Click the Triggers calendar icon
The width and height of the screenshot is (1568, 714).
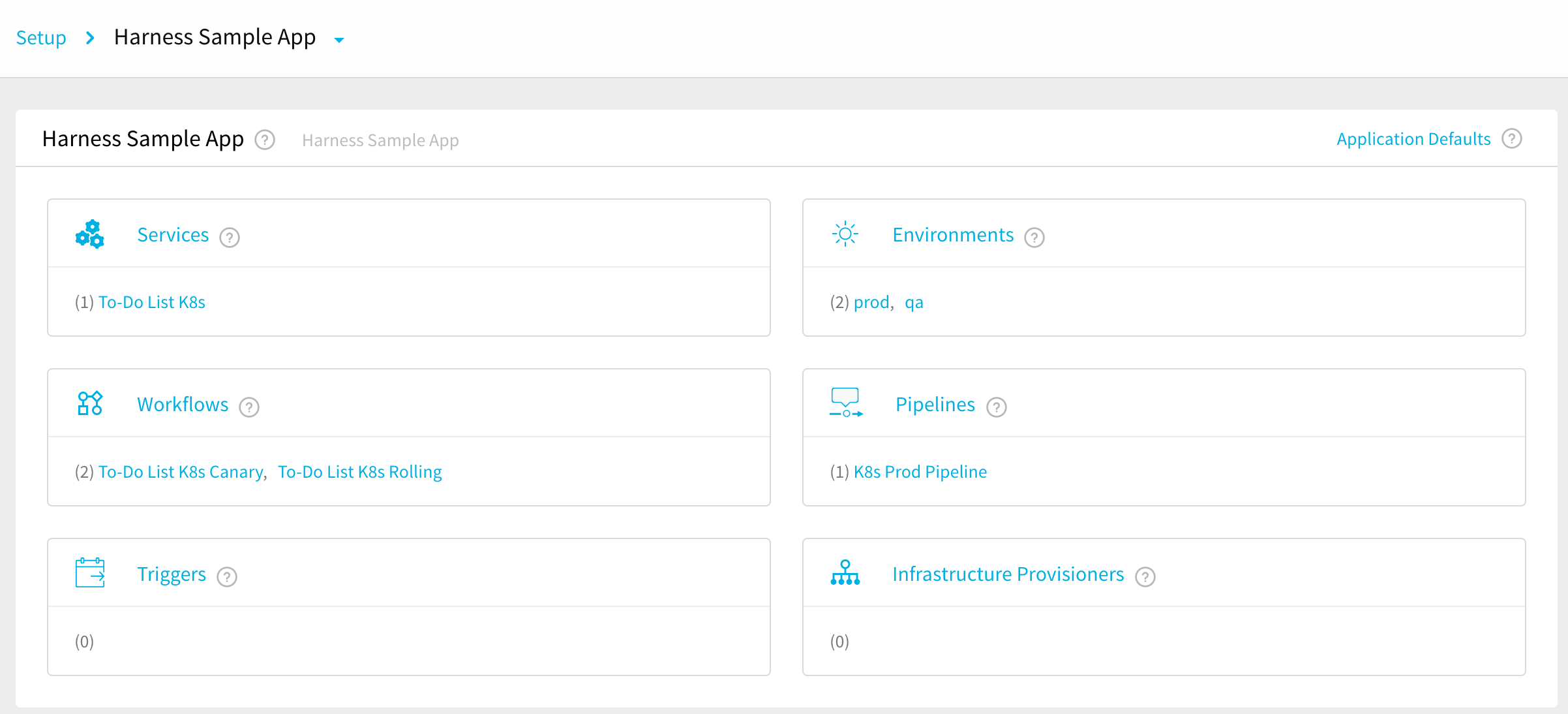point(90,573)
